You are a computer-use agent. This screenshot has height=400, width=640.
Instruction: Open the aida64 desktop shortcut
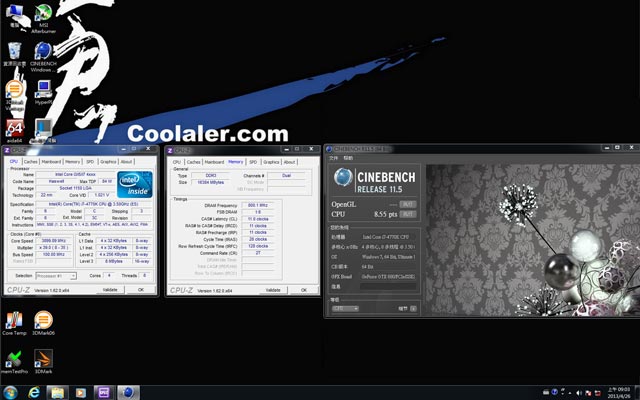coord(14,131)
